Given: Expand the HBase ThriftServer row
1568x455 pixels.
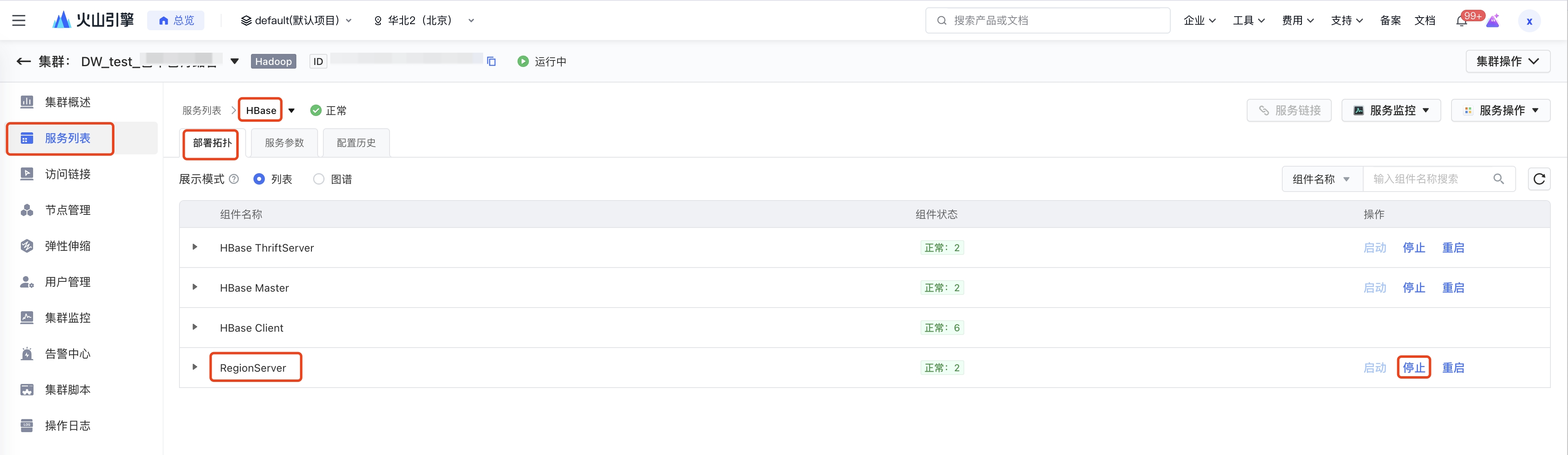Looking at the screenshot, I should pyautogui.click(x=195, y=247).
